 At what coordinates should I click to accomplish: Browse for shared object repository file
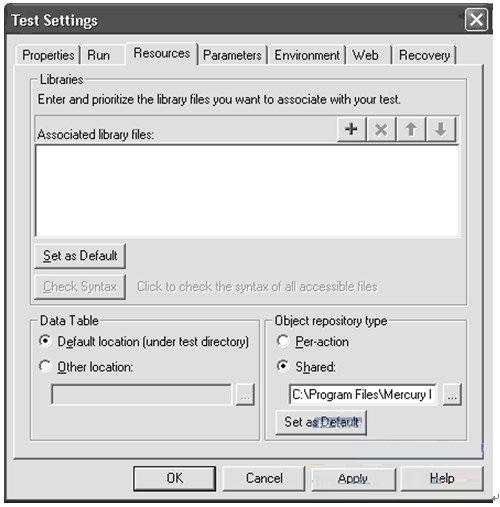click(x=452, y=395)
